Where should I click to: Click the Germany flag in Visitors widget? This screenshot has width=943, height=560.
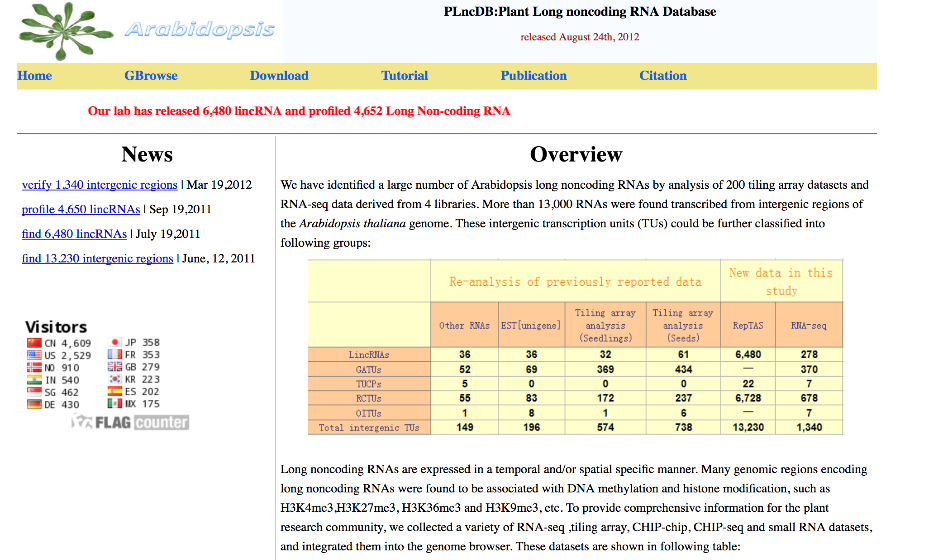(34, 404)
